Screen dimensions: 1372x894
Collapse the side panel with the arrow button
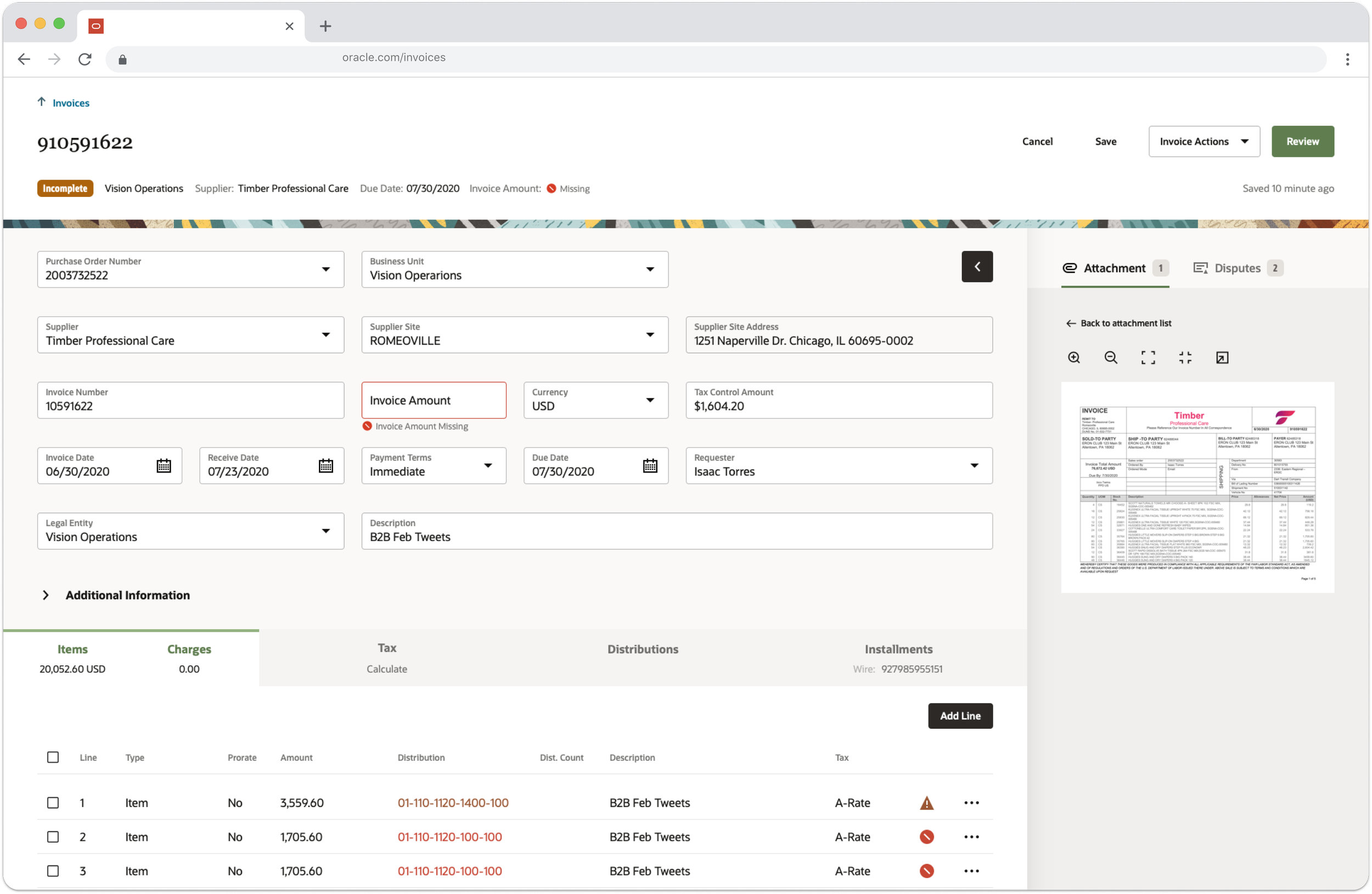(976, 266)
